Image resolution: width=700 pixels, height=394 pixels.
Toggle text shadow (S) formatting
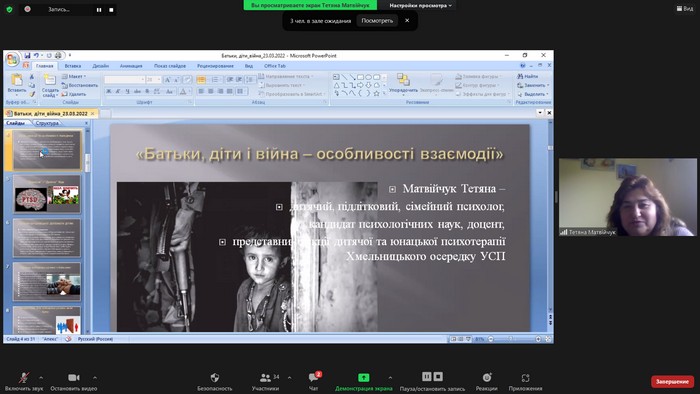click(147, 91)
